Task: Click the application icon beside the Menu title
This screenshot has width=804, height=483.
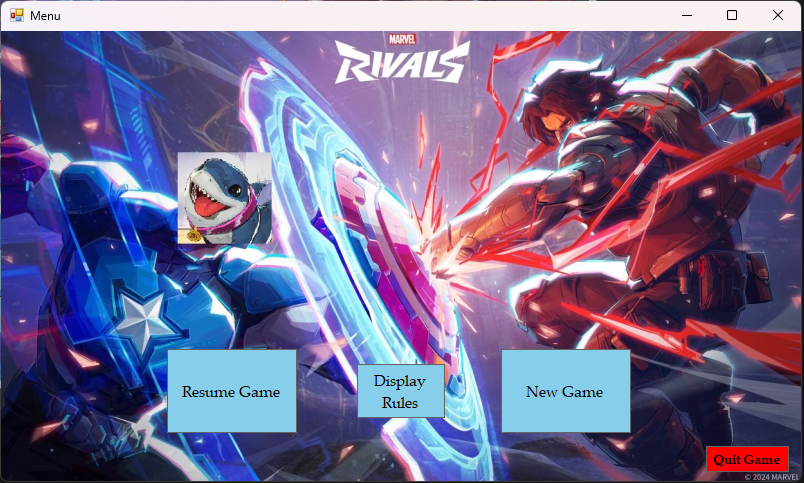Action: [x=17, y=15]
